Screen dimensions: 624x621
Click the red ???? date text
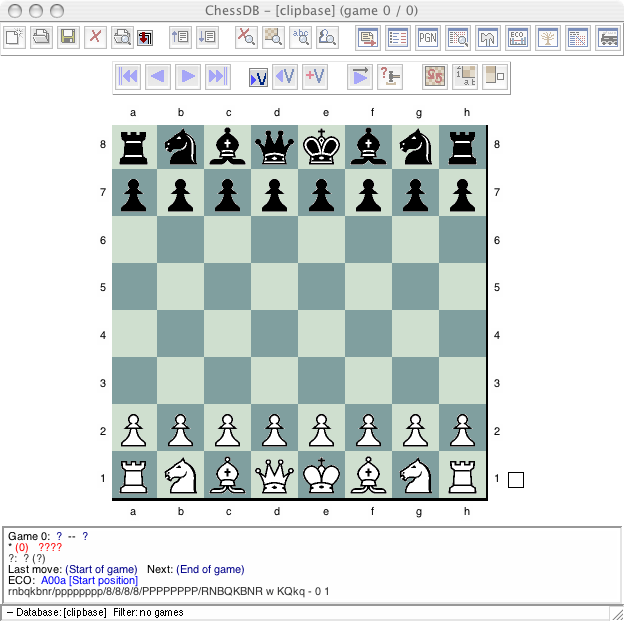point(50,547)
